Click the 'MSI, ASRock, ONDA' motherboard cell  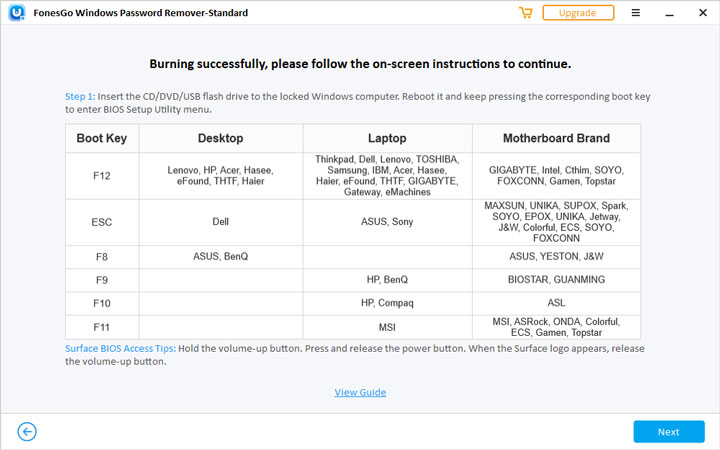pyautogui.click(x=556, y=327)
